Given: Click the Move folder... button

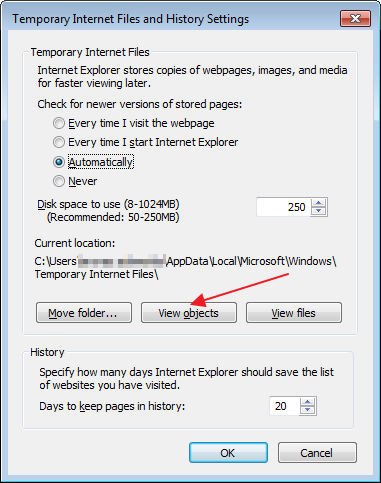Looking at the screenshot, I should point(84,313).
